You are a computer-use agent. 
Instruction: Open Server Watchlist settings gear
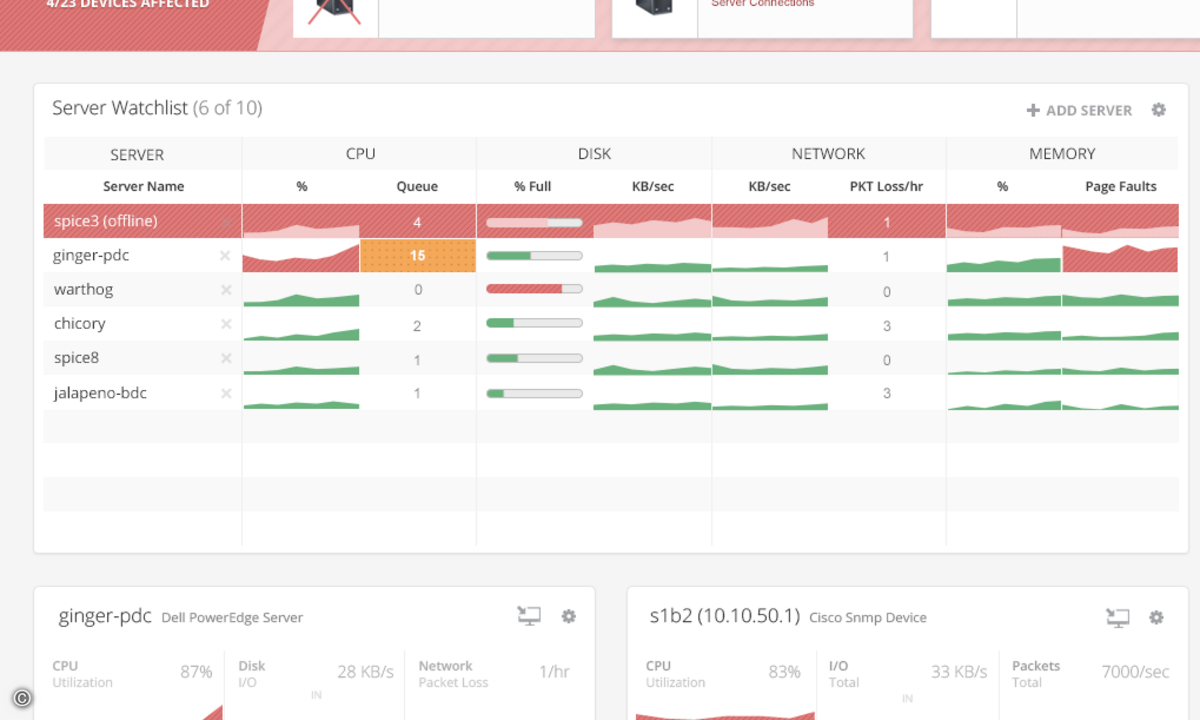pos(1158,110)
